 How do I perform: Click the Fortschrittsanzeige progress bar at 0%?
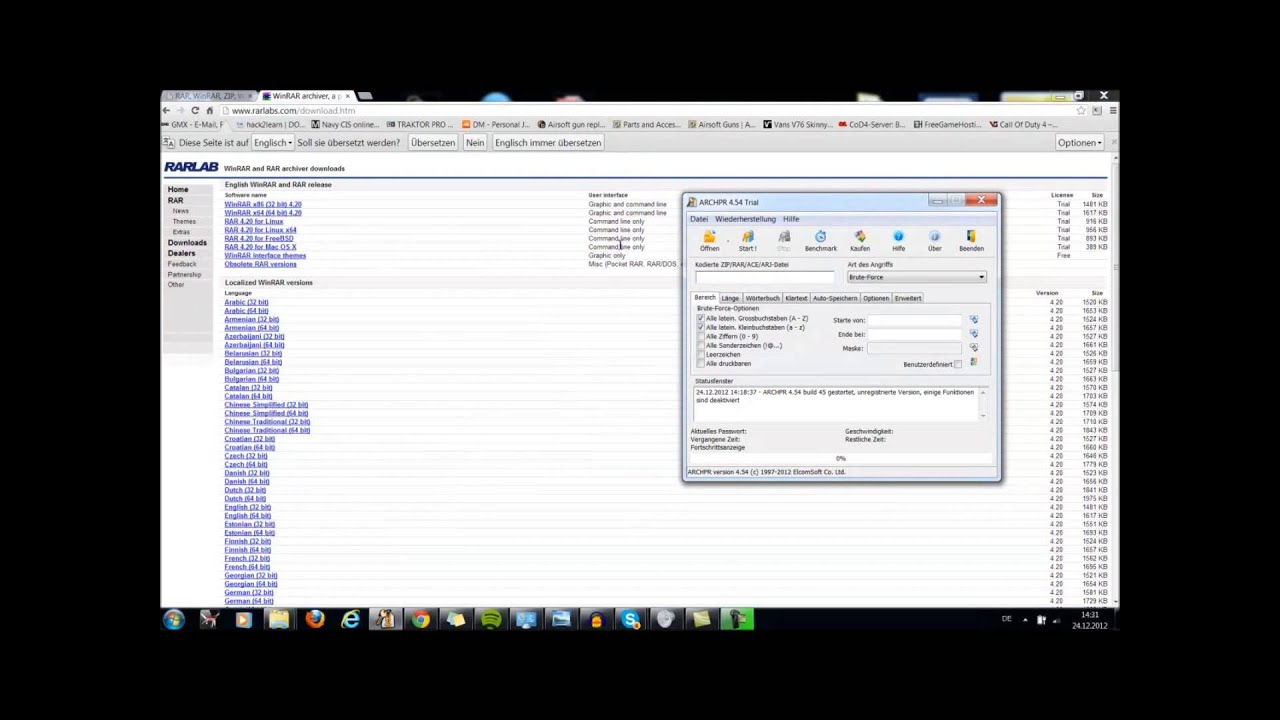841,458
